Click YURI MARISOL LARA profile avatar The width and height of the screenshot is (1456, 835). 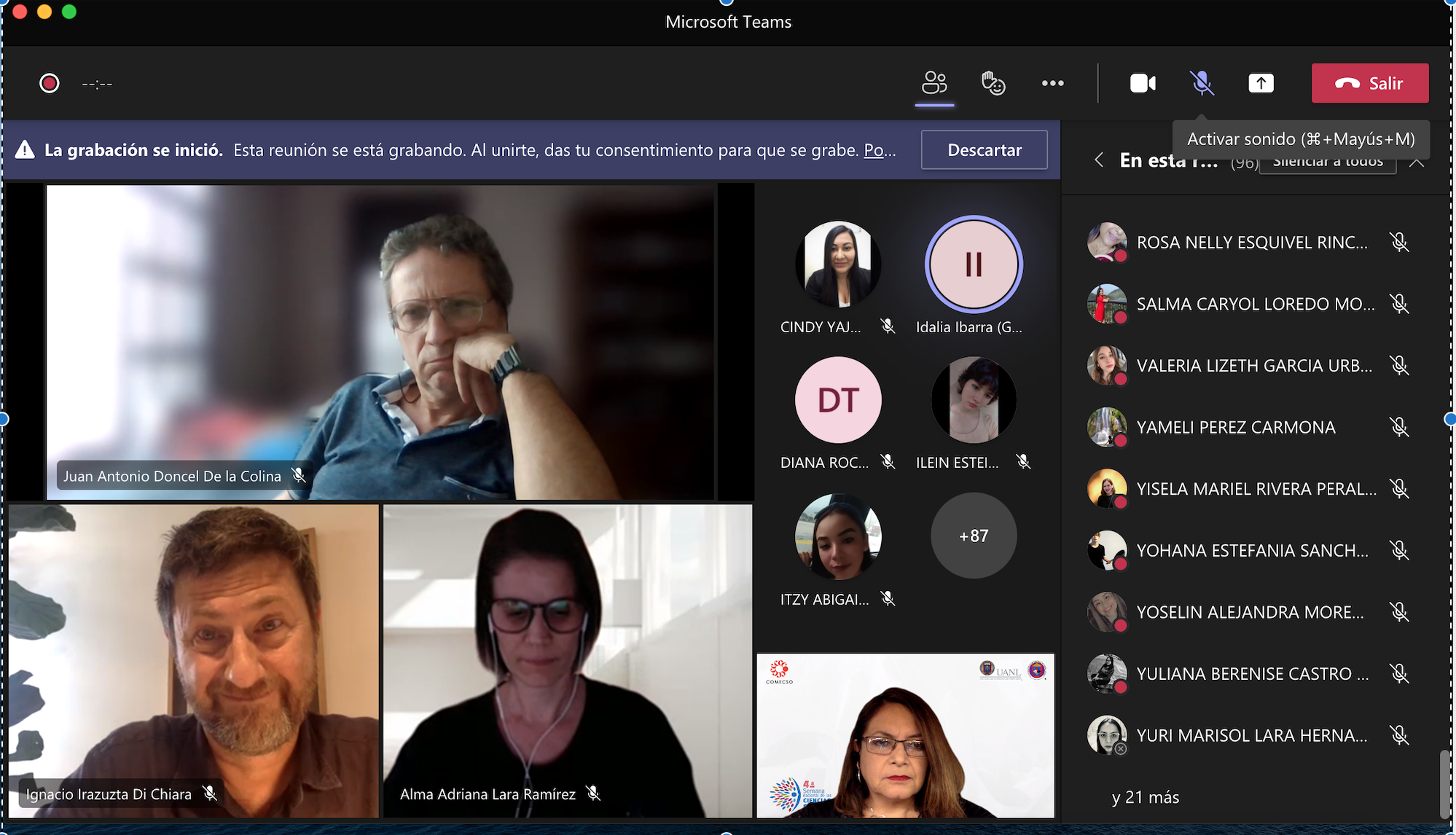(1107, 735)
